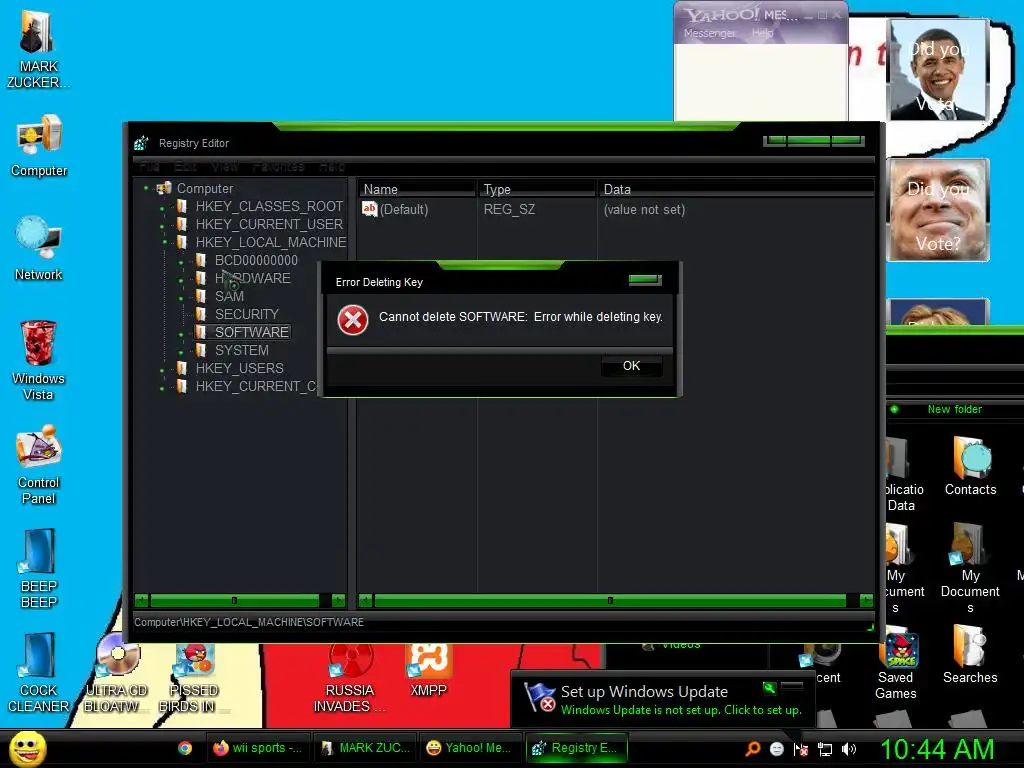Click the volume speaker tray icon
Screen dimensions: 1024x768
849,749
